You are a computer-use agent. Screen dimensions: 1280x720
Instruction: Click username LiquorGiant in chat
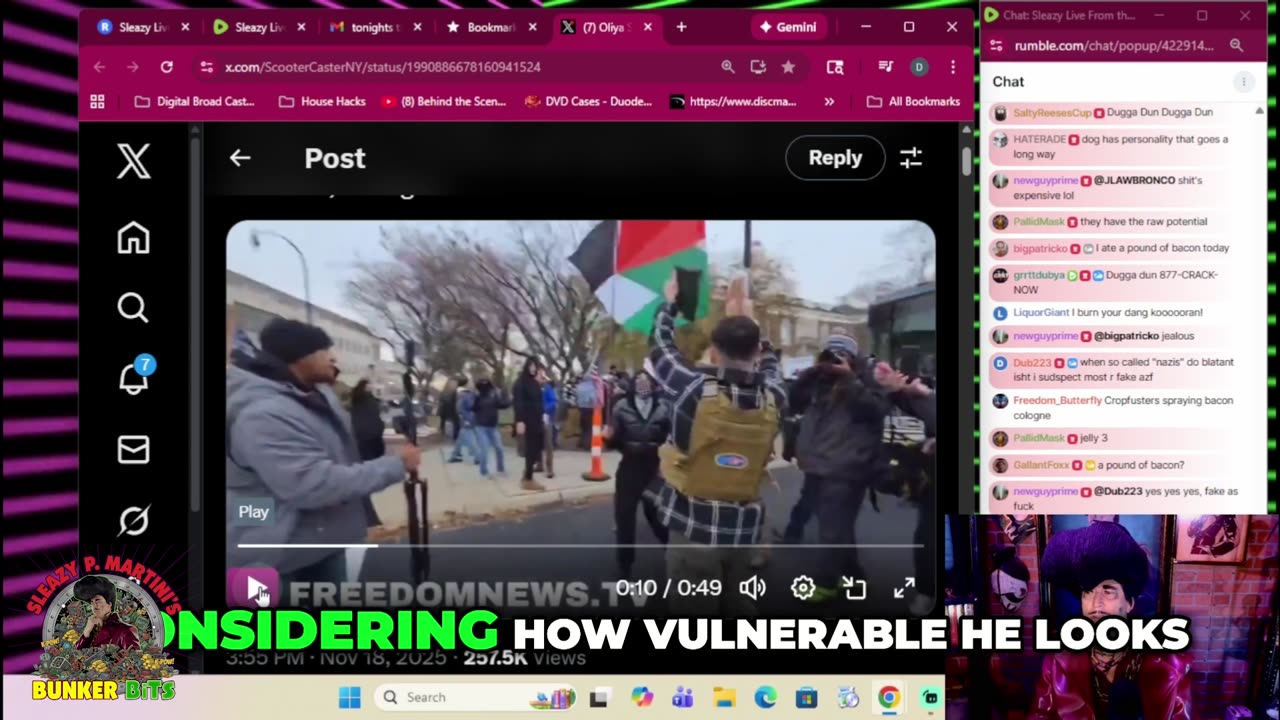click(x=1041, y=313)
